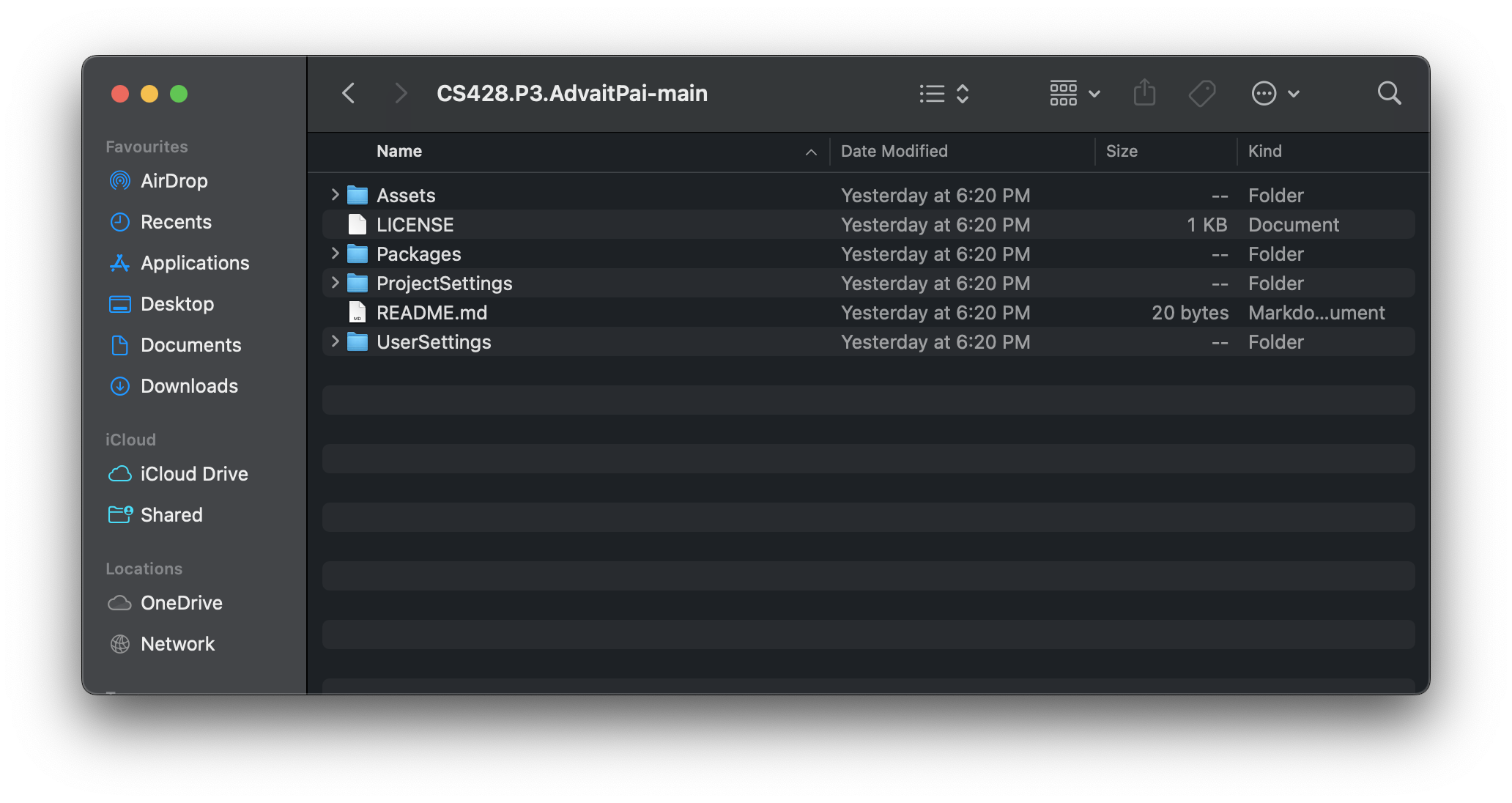Open iCloud Drive location
Image resolution: width=1512 pixels, height=803 pixels.
click(x=193, y=474)
